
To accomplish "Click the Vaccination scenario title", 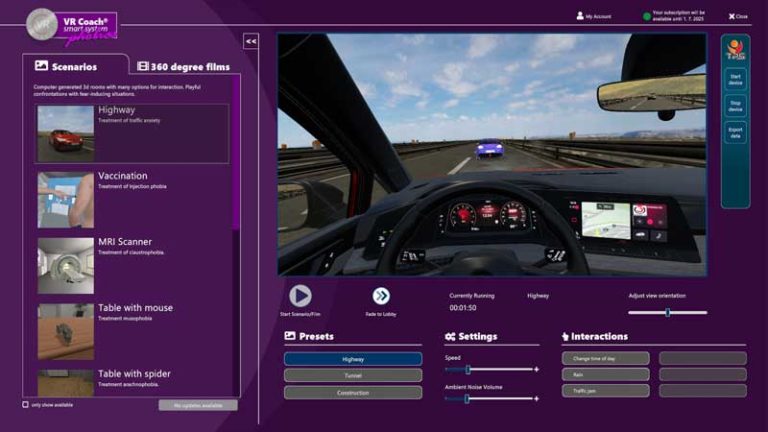I will (122, 176).
